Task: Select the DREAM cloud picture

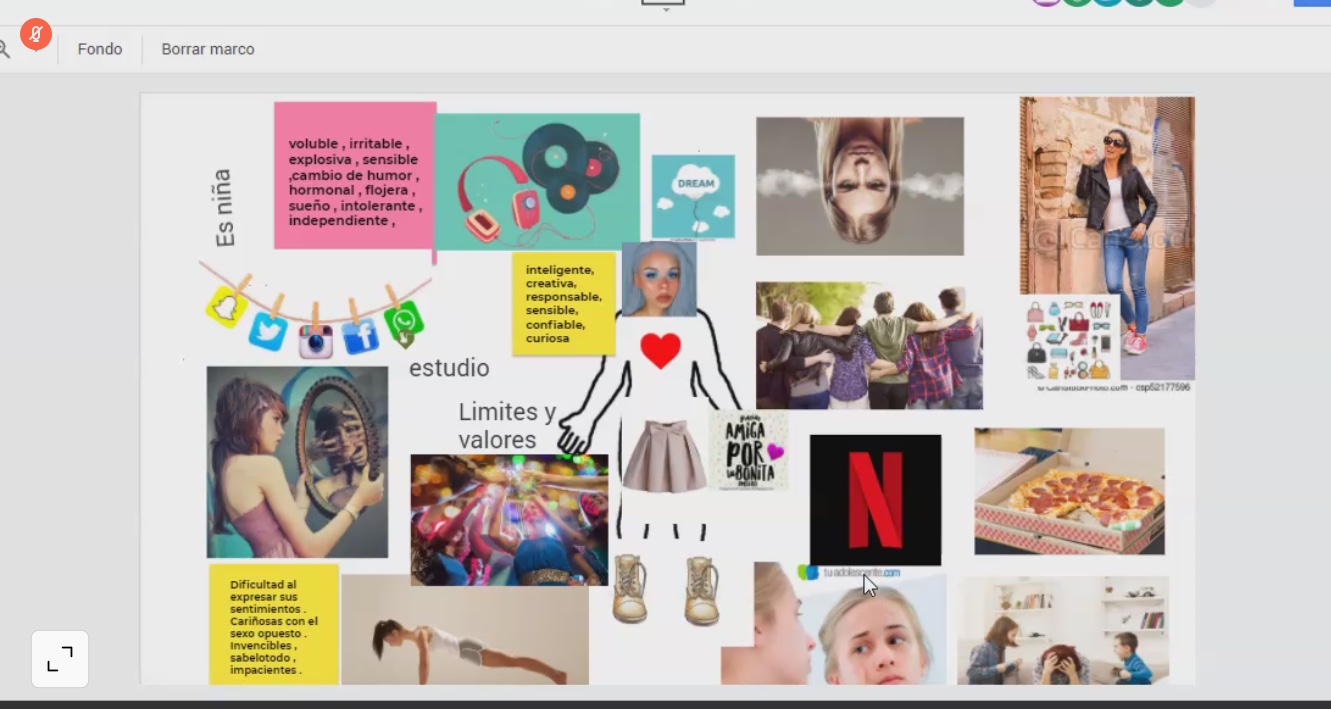Action: 693,196
